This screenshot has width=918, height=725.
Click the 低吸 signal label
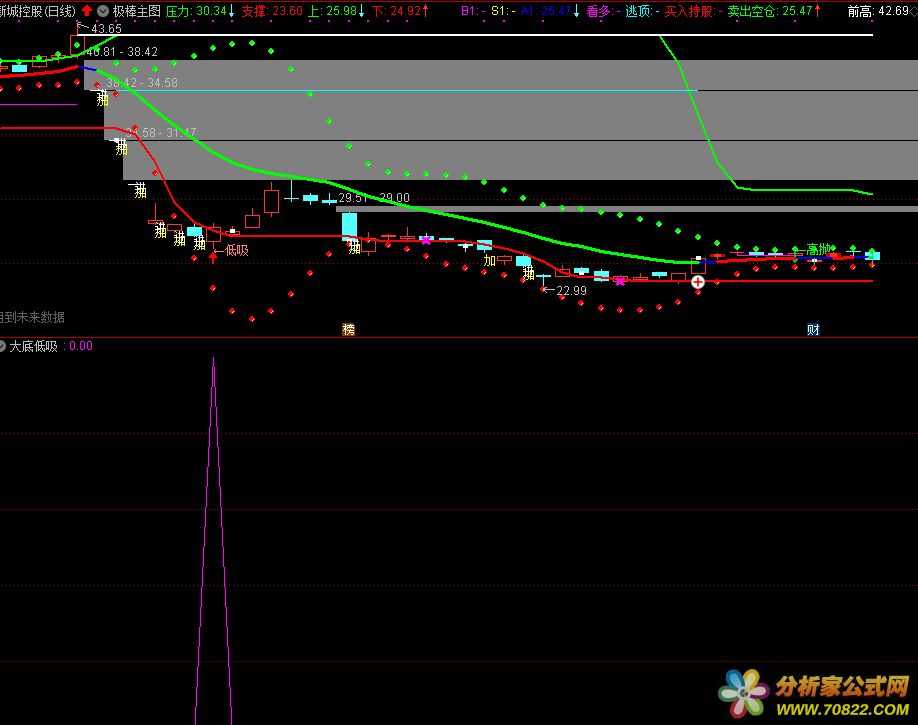click(237, 251)
